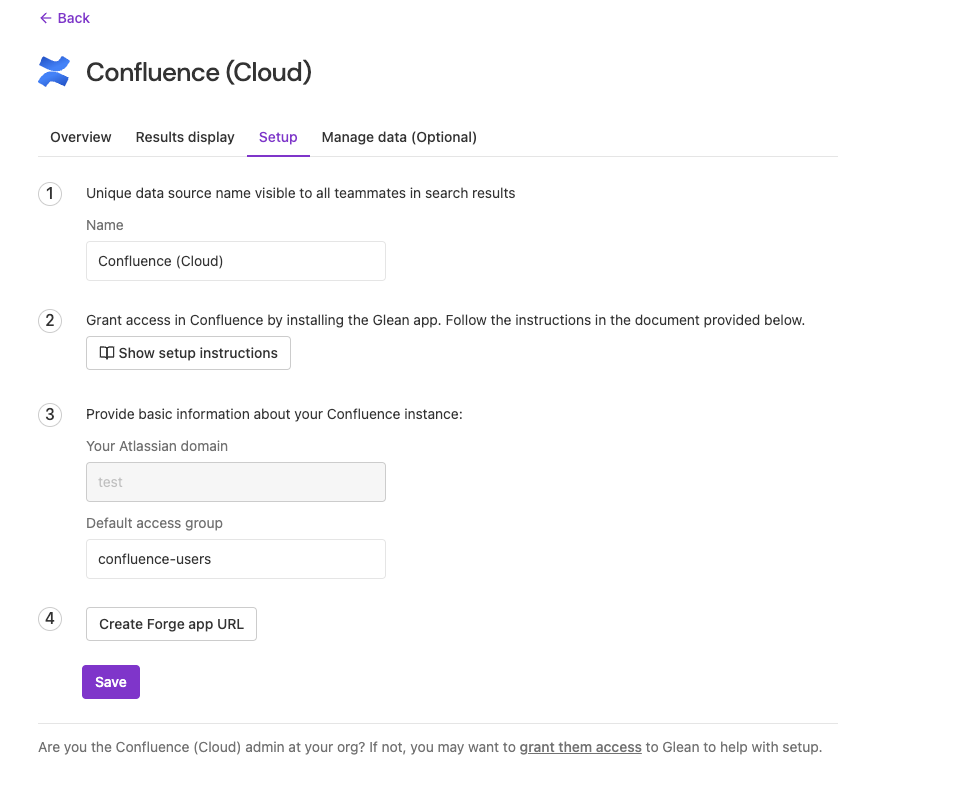Screen dimensions: 969x788
Task: Open the Manage data (Optional) tab
Action: pyautogui.click(x=399, y=137)
